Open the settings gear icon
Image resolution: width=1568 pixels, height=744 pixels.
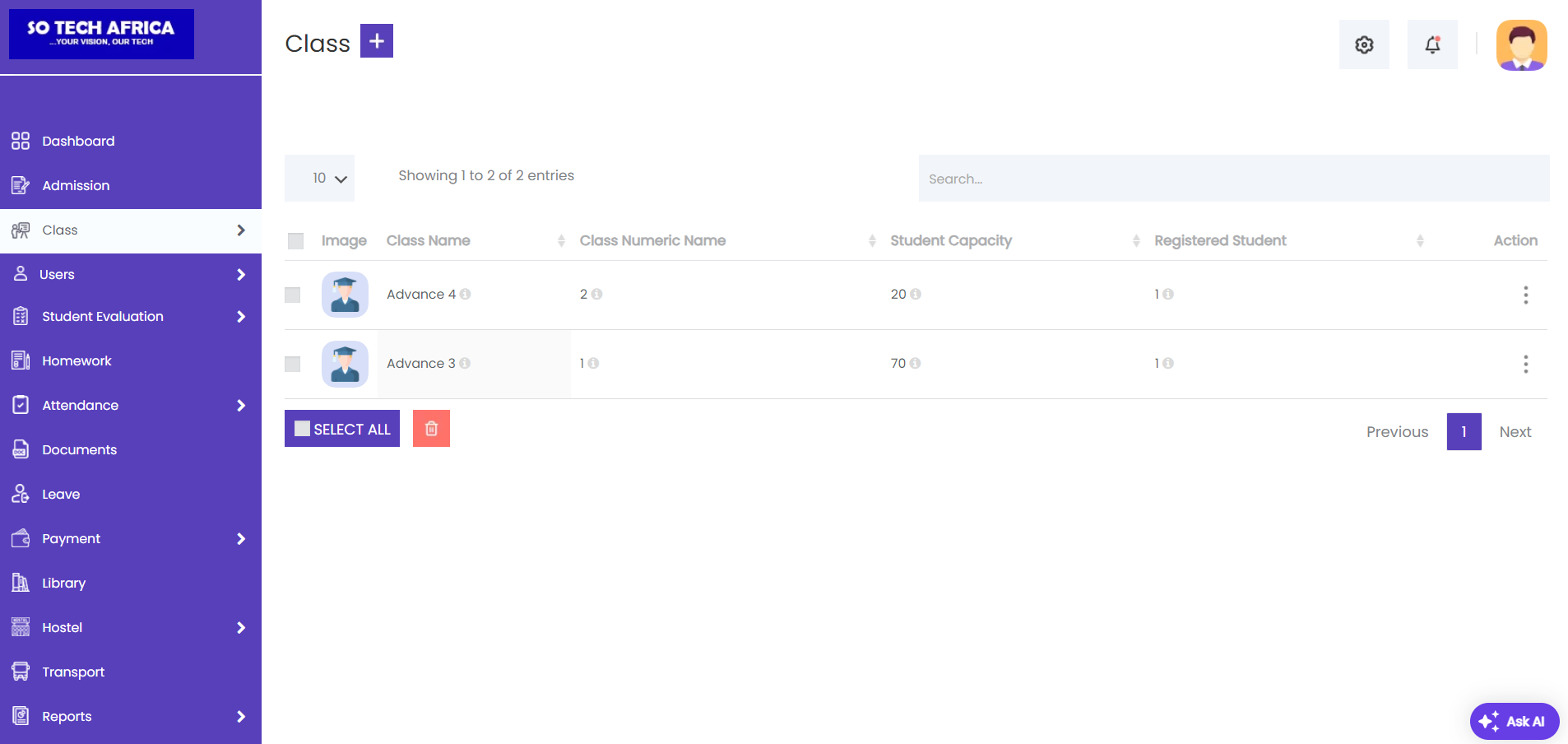tap(1364, 45)
